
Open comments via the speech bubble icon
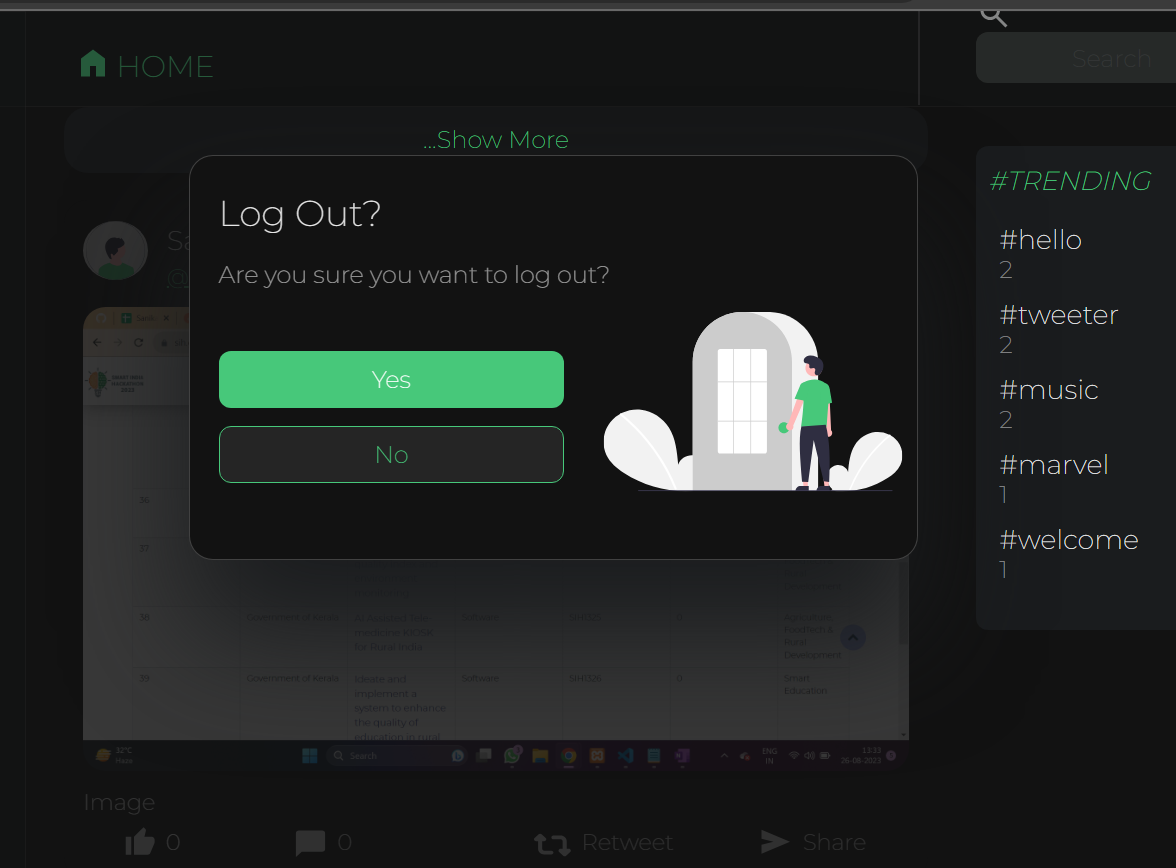click(311, 841)
